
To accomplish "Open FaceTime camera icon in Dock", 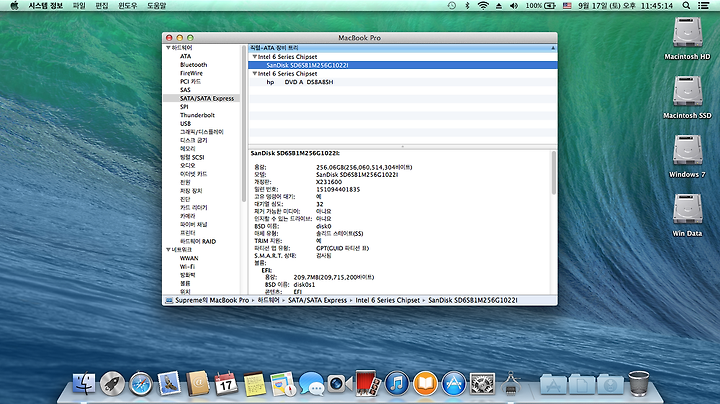I will [x=340, y=383].
